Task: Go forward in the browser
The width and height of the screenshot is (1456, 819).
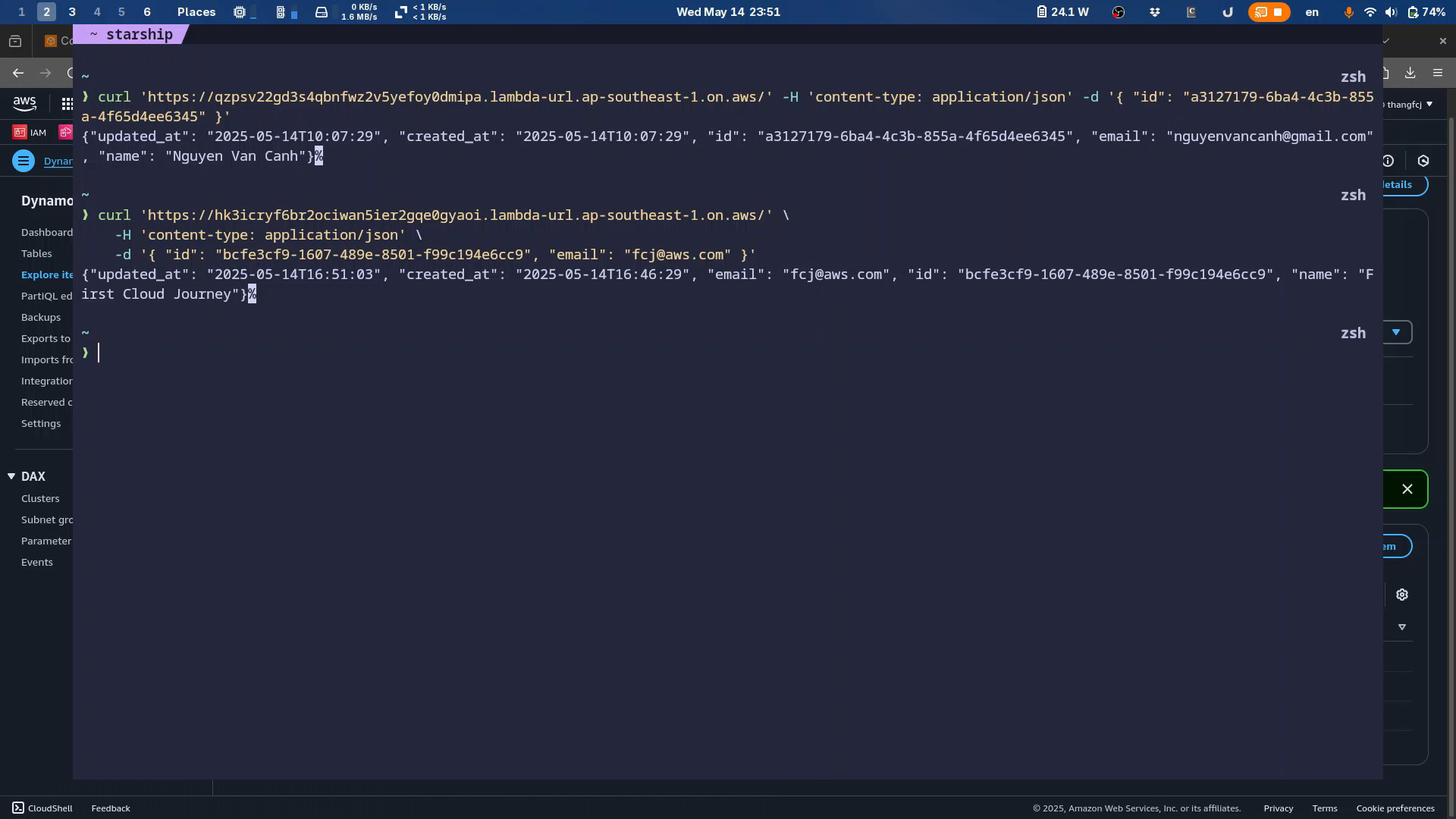Action: coord(45,73)
